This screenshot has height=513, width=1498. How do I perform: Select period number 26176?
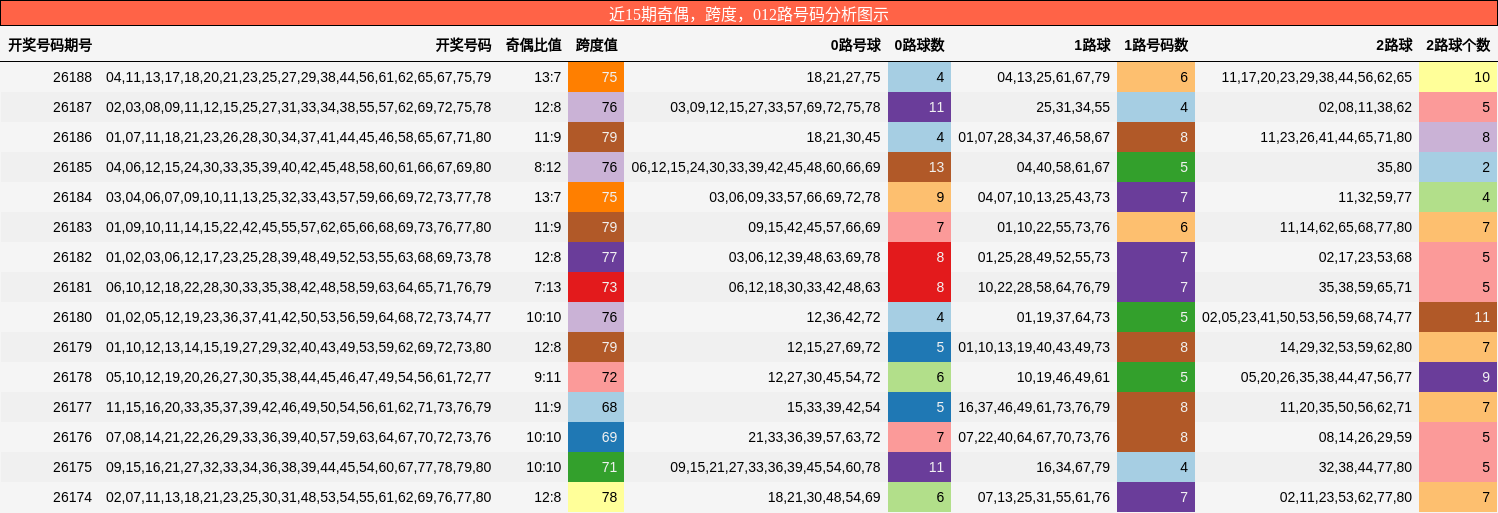coord(72,437)
